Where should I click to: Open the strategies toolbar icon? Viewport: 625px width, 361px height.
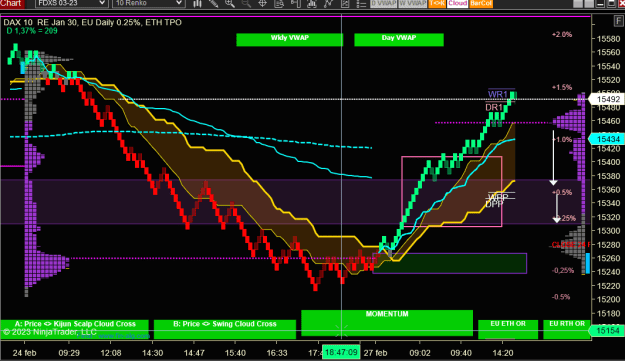point(328,4)
